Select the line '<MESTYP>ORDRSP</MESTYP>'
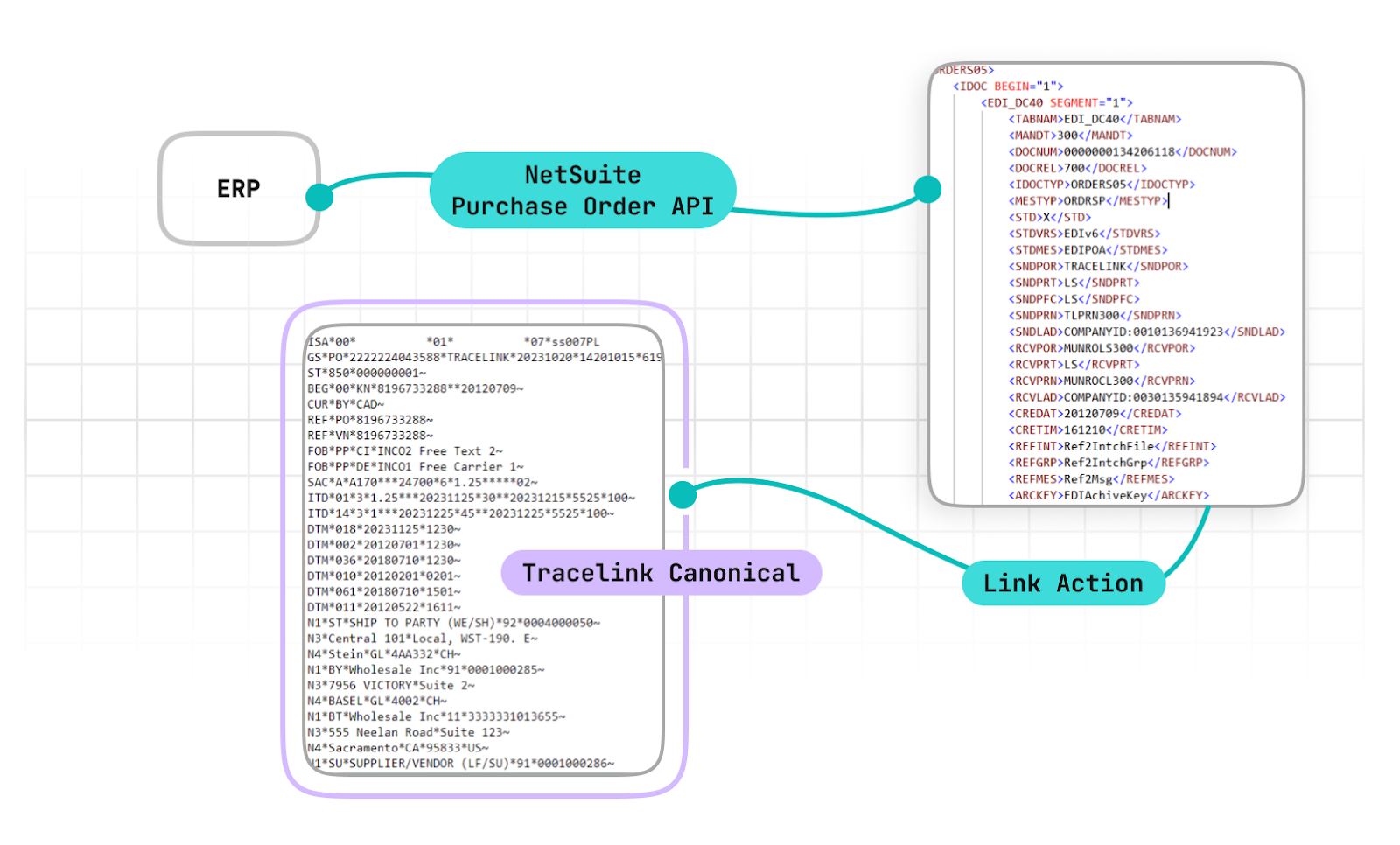 point(1088,200)
